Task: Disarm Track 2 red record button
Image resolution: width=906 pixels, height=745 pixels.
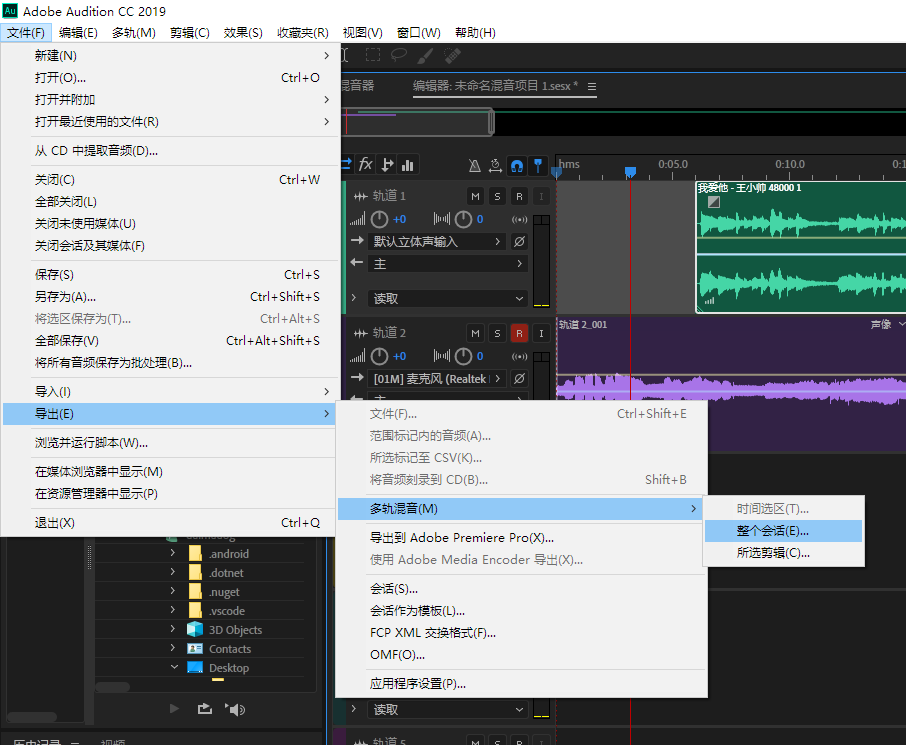Action: (x=519, y=333)
